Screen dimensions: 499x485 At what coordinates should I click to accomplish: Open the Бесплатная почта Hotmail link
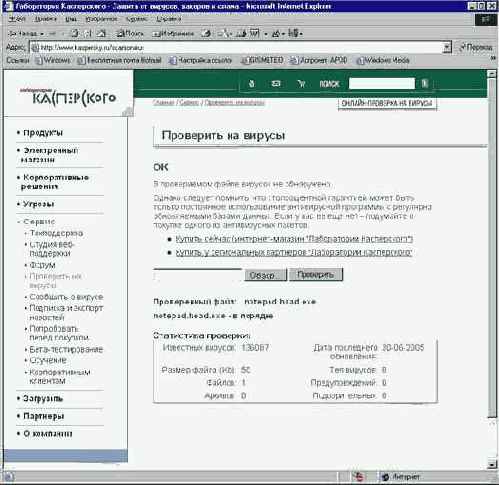click(x=120, y=61)
